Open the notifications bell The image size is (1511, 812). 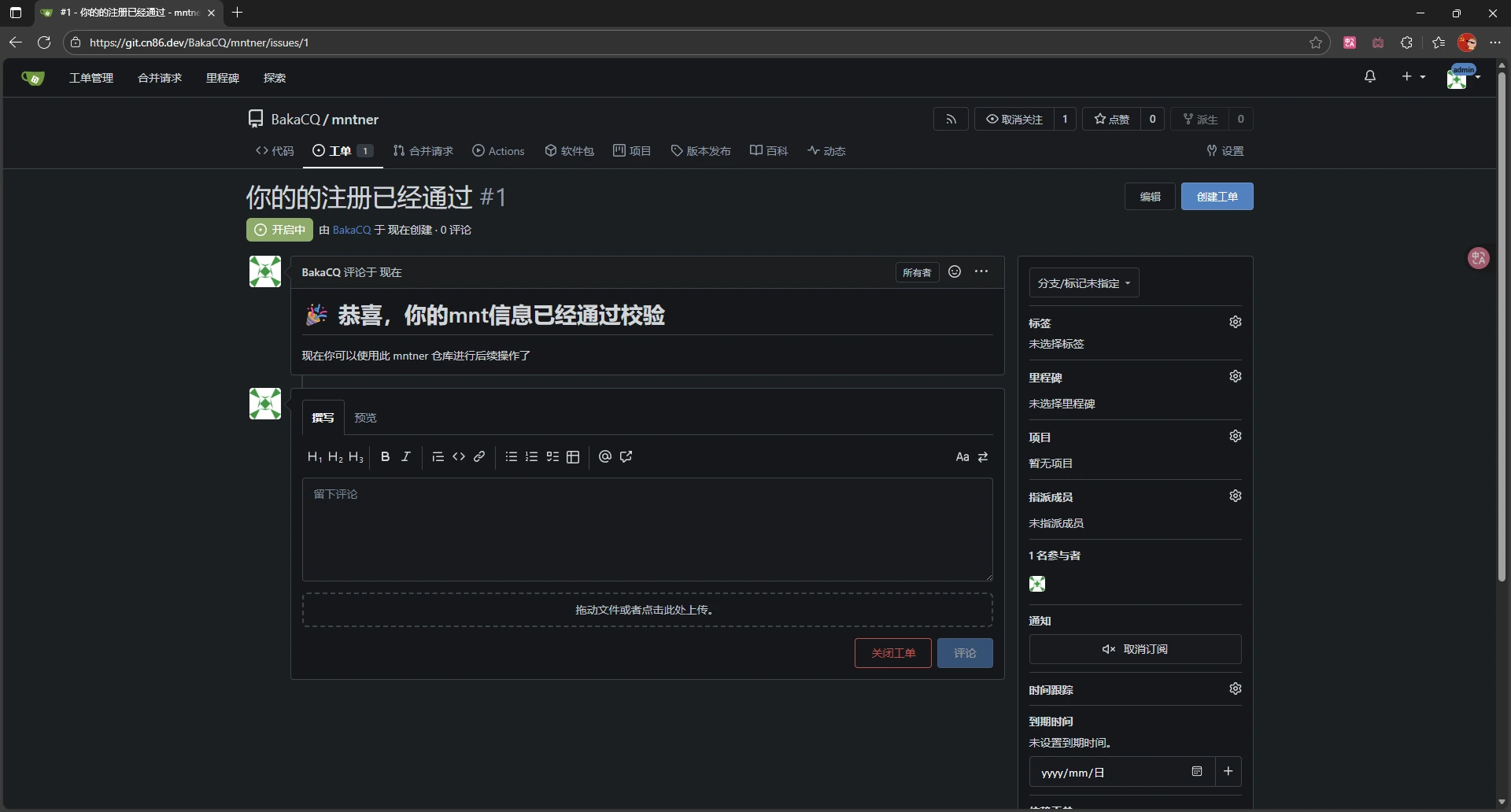click(1370, 76)
